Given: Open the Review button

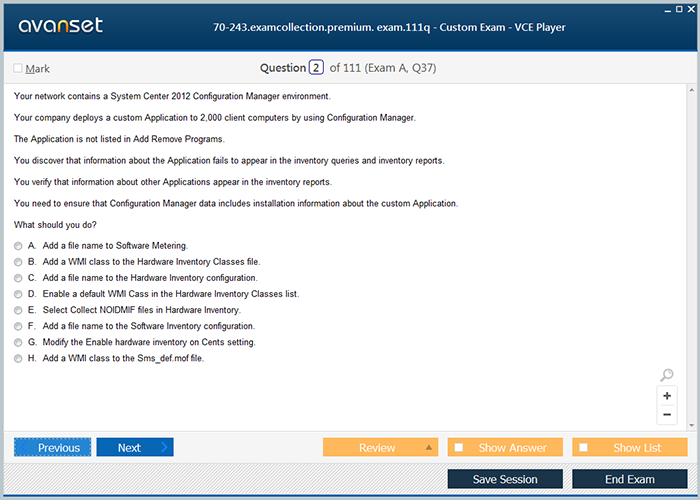Looking at the screenshot, I should tap(380, 447).
